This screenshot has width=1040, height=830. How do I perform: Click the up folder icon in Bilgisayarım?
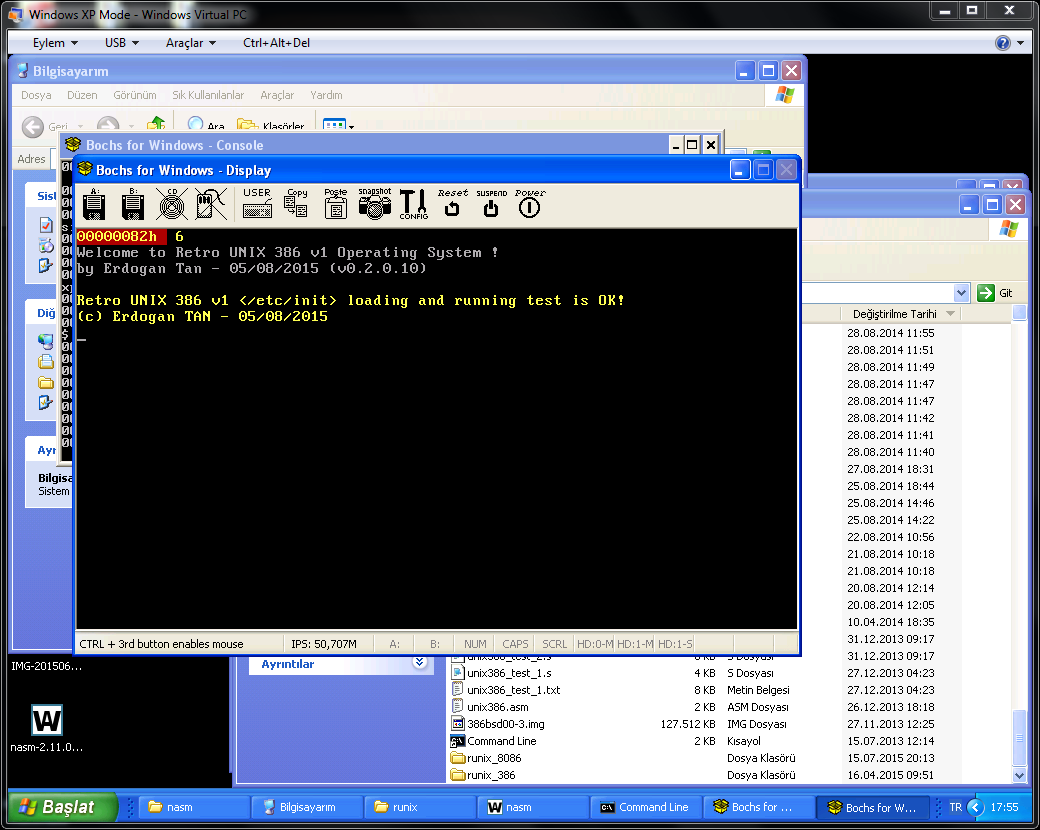(x=156, y=124)
